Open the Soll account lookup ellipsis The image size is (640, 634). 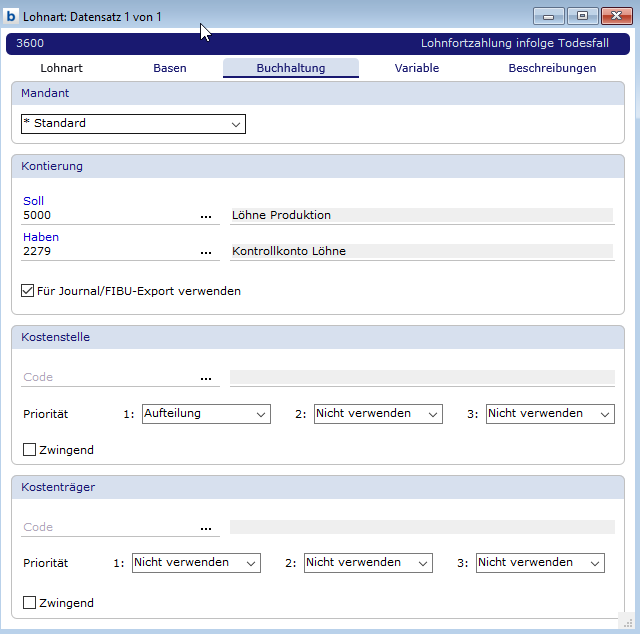click(x=206, y=216)
